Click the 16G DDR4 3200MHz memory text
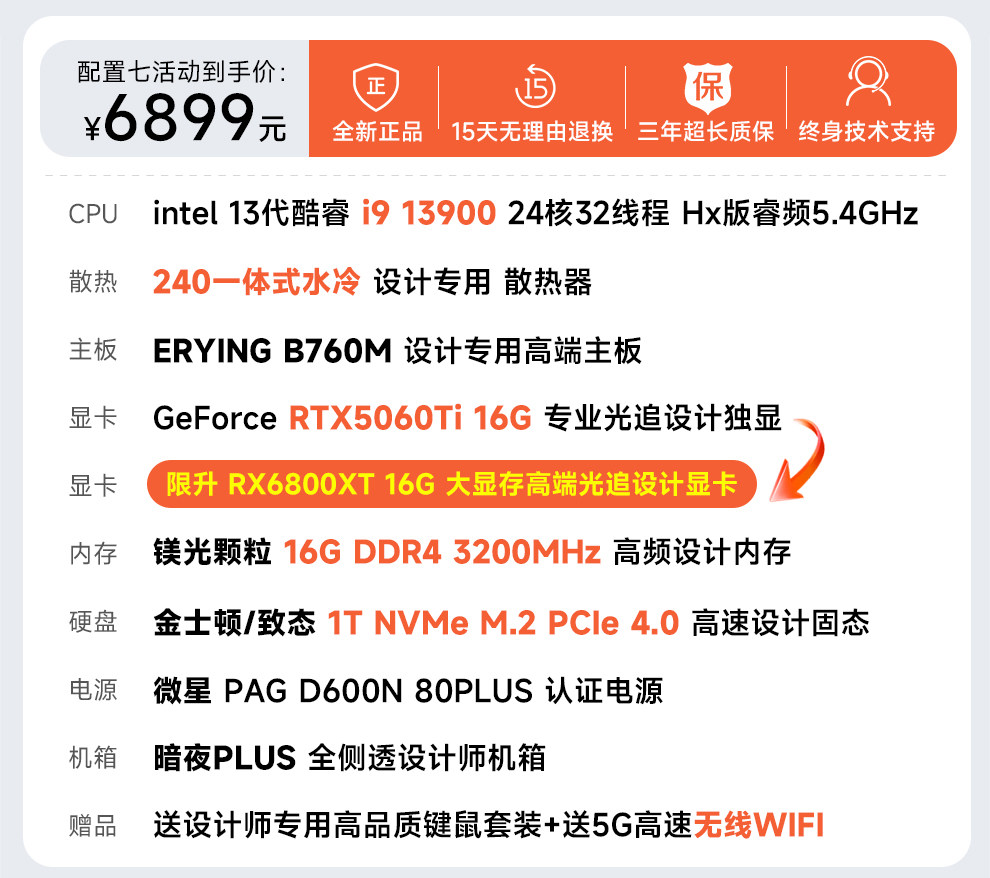 [442, 552]
